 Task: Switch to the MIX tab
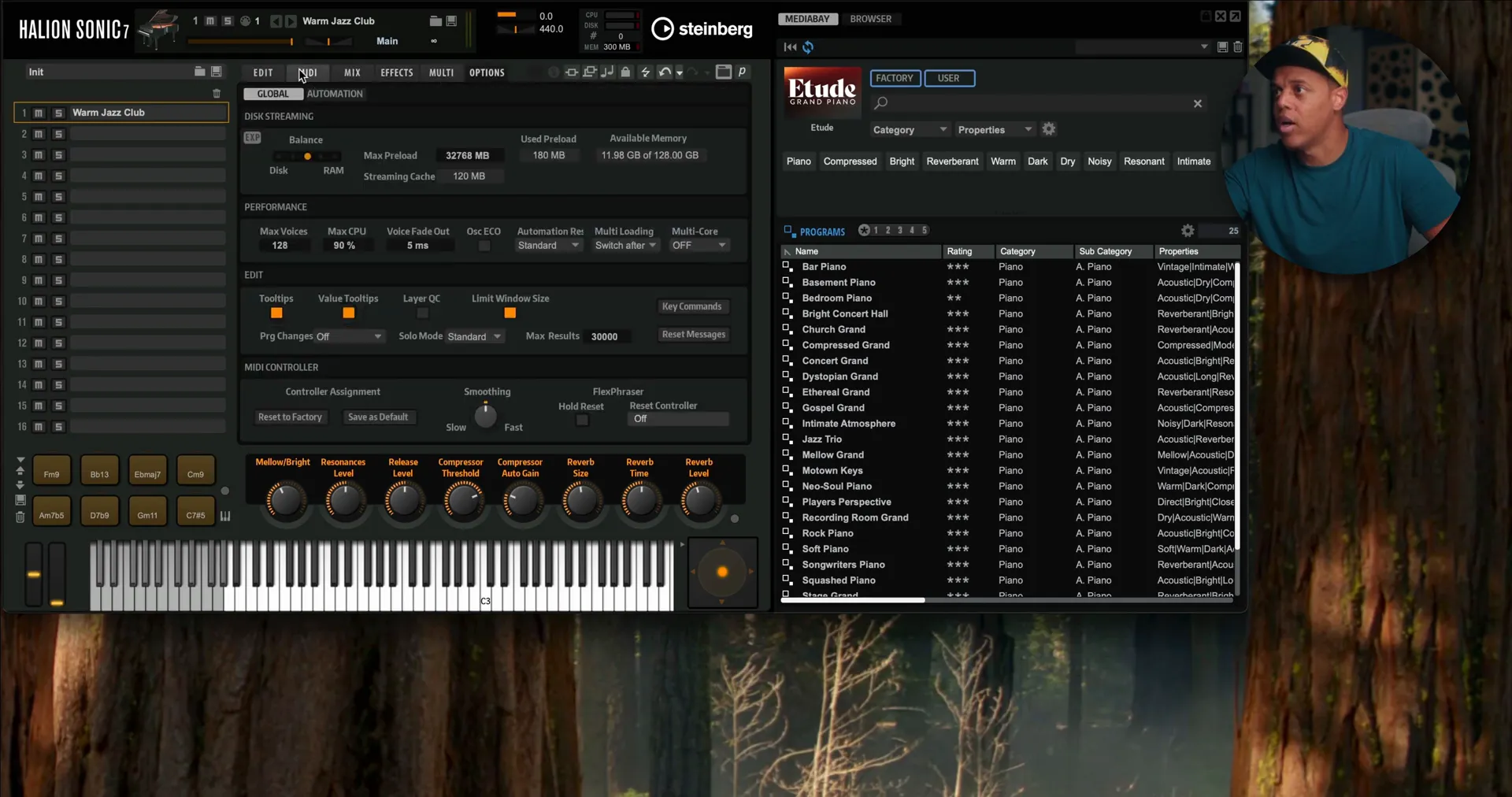(352, 72)
